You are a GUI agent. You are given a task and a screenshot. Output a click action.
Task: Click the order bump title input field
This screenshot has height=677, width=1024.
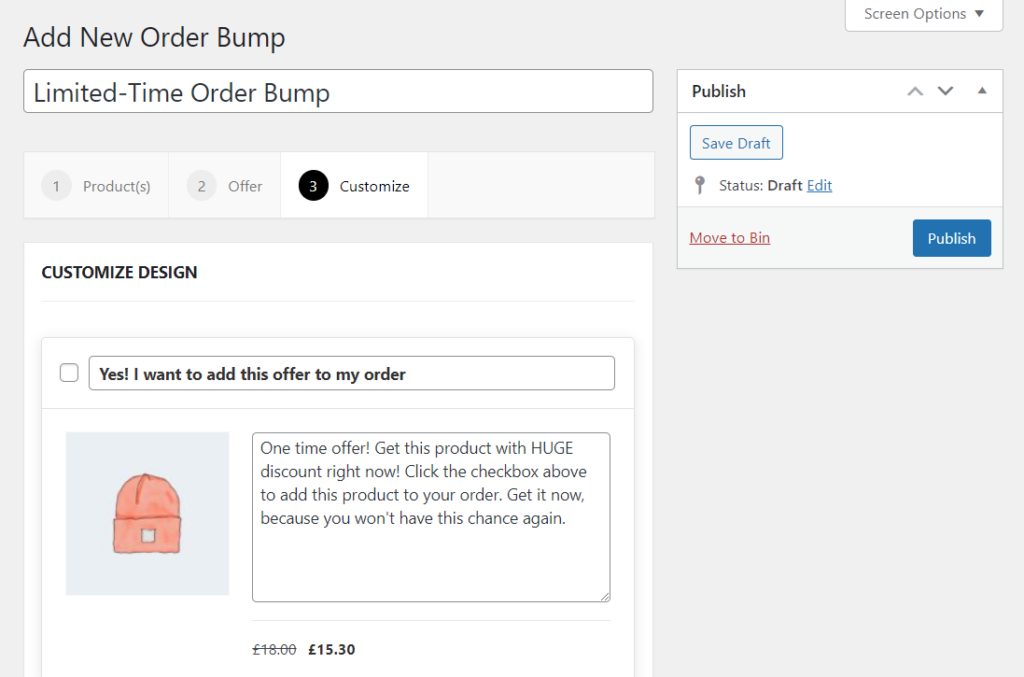[x=337, y=92]
